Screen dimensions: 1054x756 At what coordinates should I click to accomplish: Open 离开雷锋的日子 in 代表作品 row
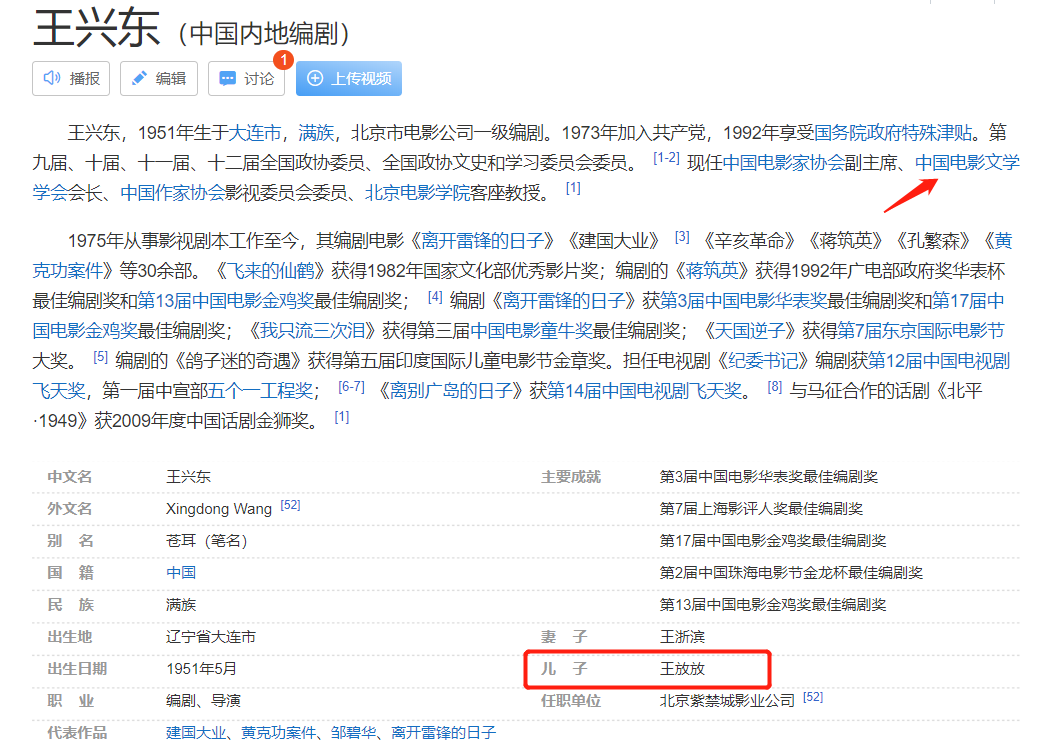click(x=444, y=732)
